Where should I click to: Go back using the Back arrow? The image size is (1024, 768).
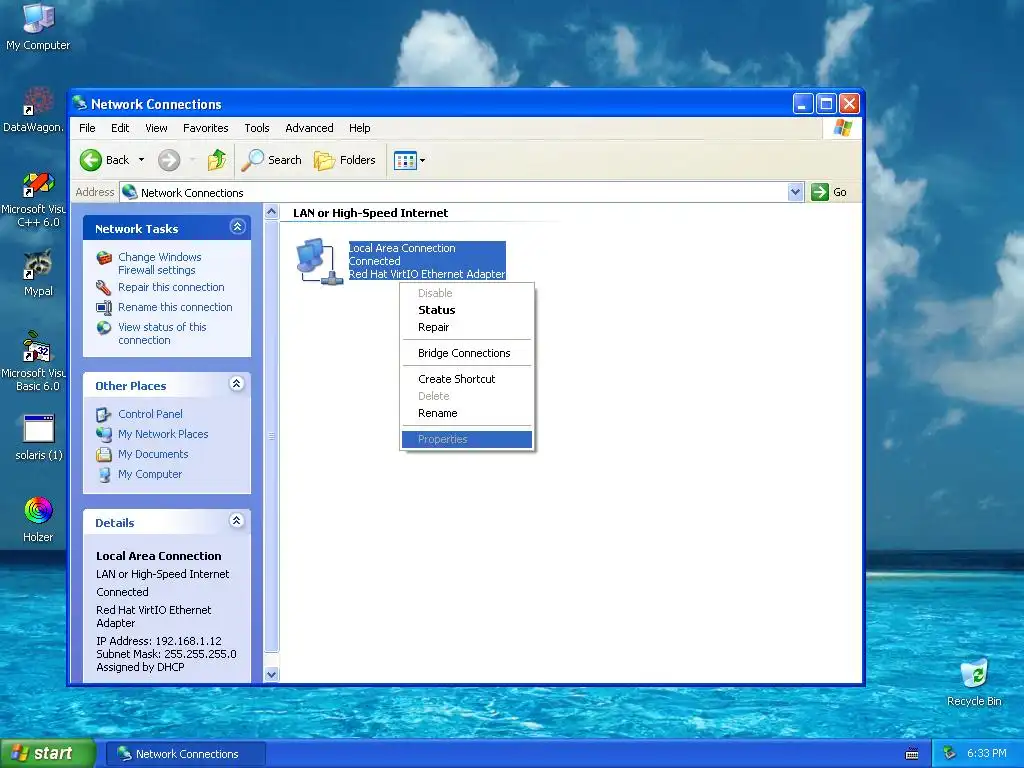point(91,160)
